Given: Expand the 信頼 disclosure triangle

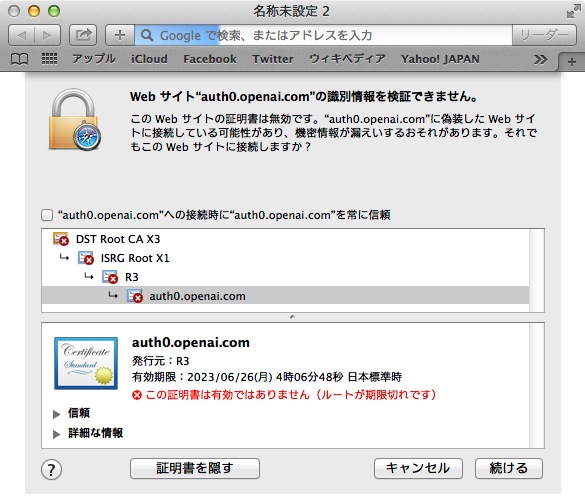Looking at the screenshot, I should [57, 414].
